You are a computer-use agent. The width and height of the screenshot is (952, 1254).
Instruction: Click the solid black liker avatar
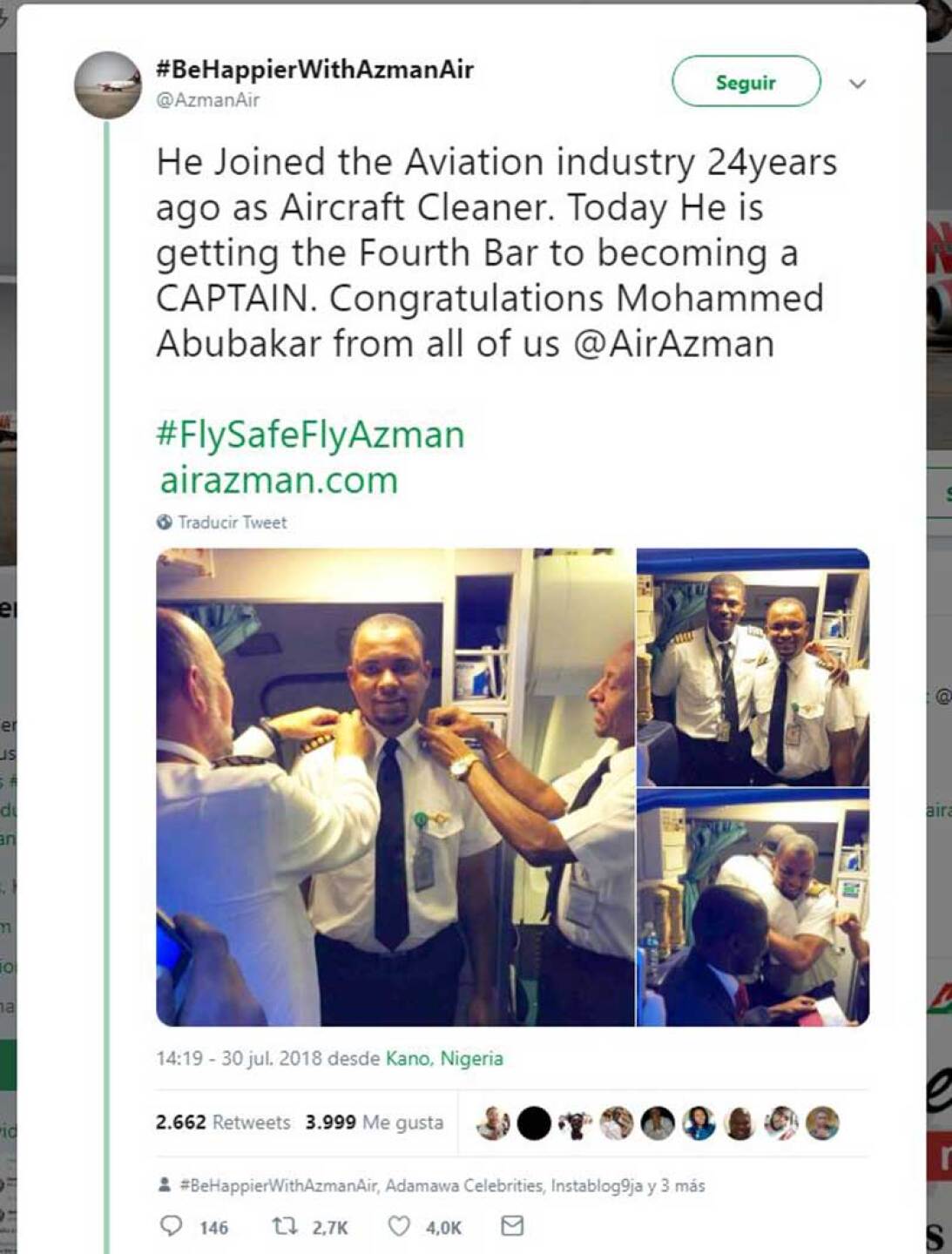tap(534, 1123)
